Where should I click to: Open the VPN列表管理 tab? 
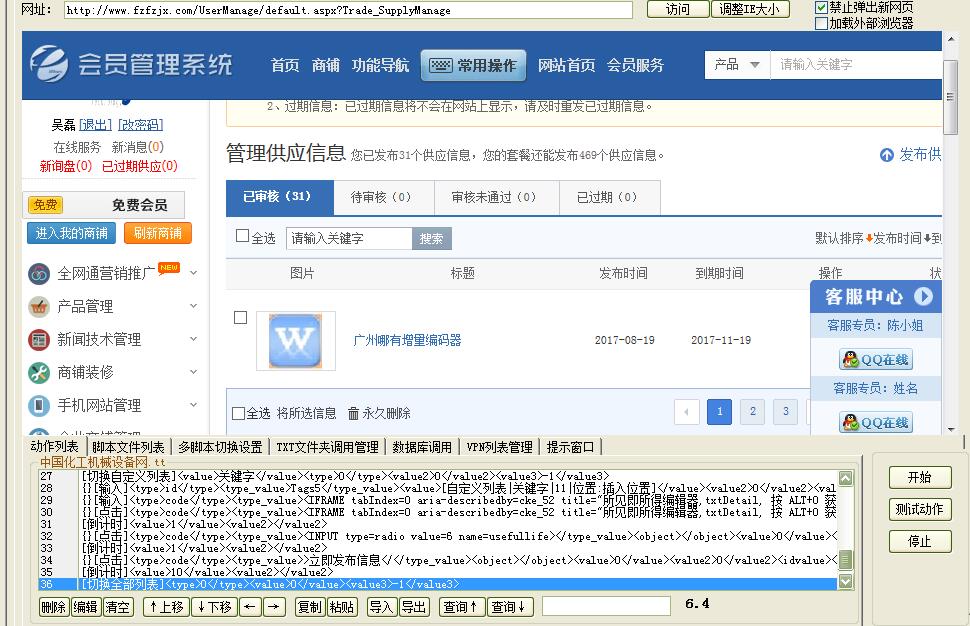click(x=500, y=447)
